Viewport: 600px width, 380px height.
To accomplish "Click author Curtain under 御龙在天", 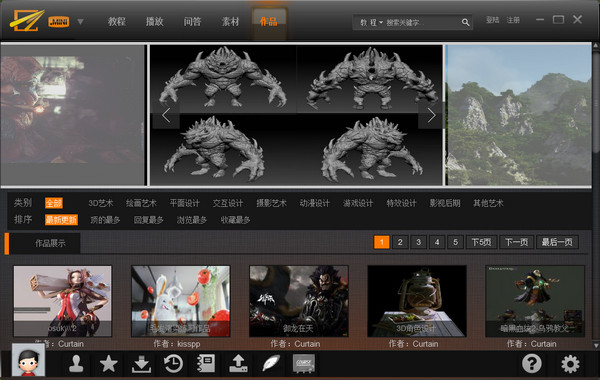I will pos(307,344).
